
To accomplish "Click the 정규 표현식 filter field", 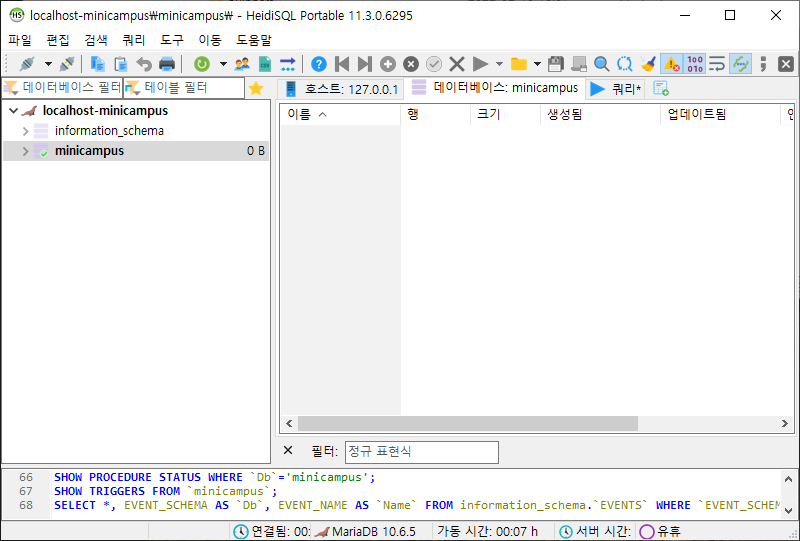I will click(421, 452).
